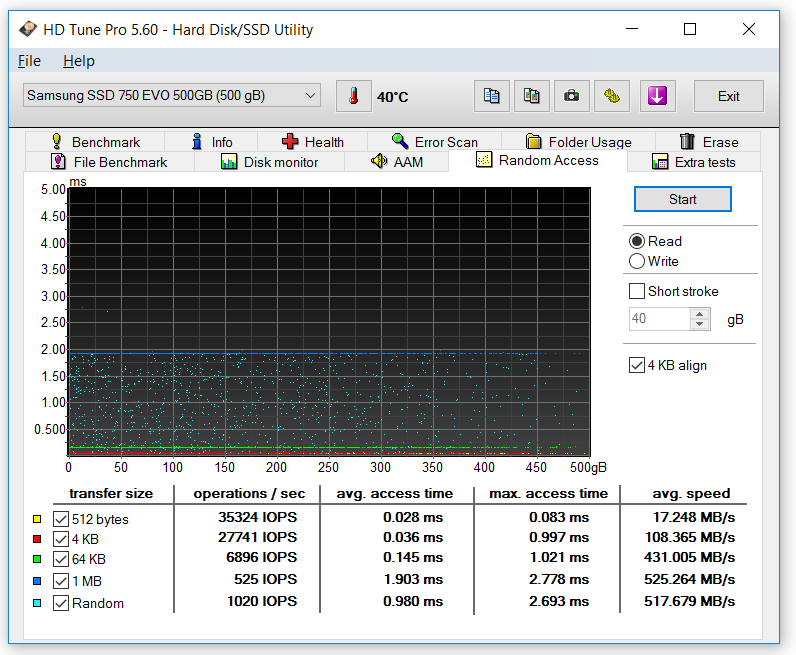796x655 pixels.
Task: Select the Read radio button
Action: coord(637,241)
